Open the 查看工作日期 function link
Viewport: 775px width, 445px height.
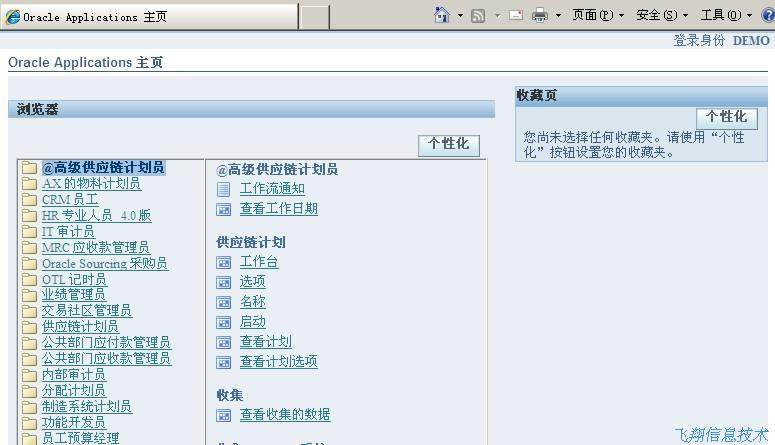click(279, 209)
